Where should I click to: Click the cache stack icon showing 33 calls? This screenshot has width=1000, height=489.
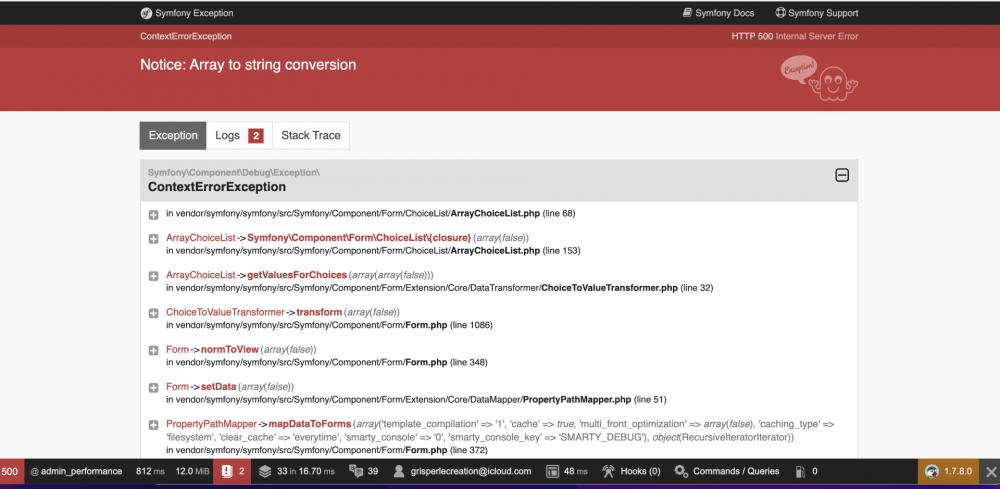(265, 471)
